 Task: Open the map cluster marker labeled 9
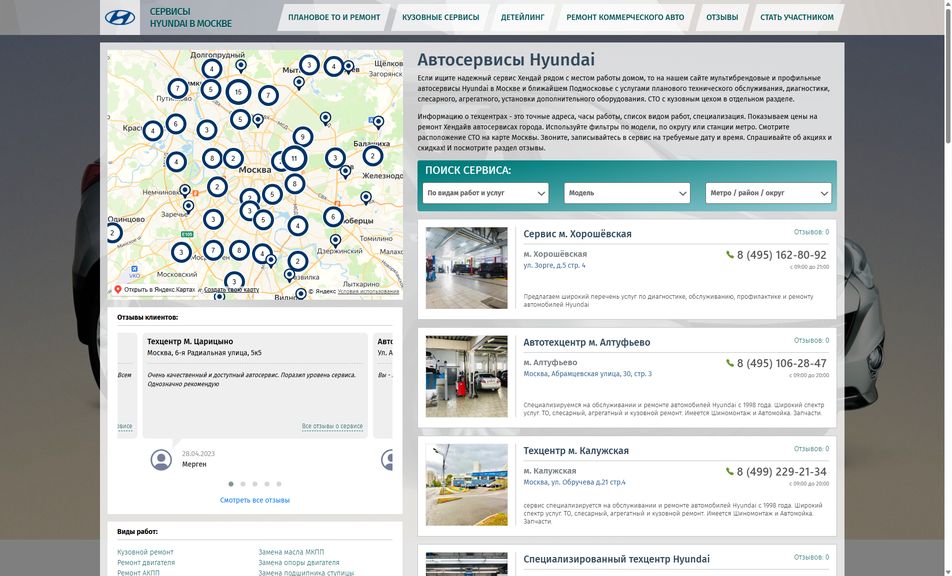click(x=303, y=137)
